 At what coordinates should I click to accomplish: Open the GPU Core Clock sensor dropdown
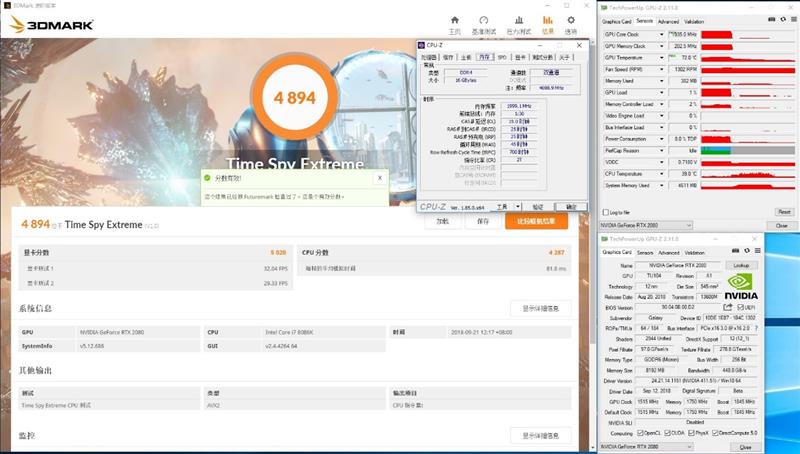click(x=662, y=35)
